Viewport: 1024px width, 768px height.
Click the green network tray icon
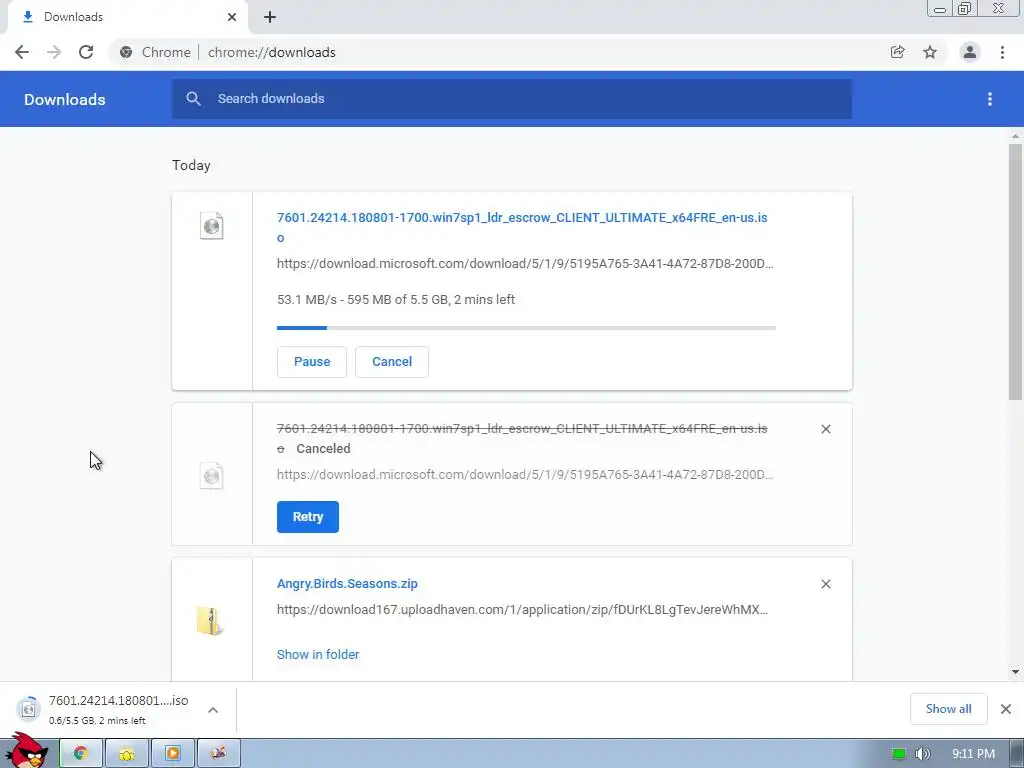tap(899, 754)
